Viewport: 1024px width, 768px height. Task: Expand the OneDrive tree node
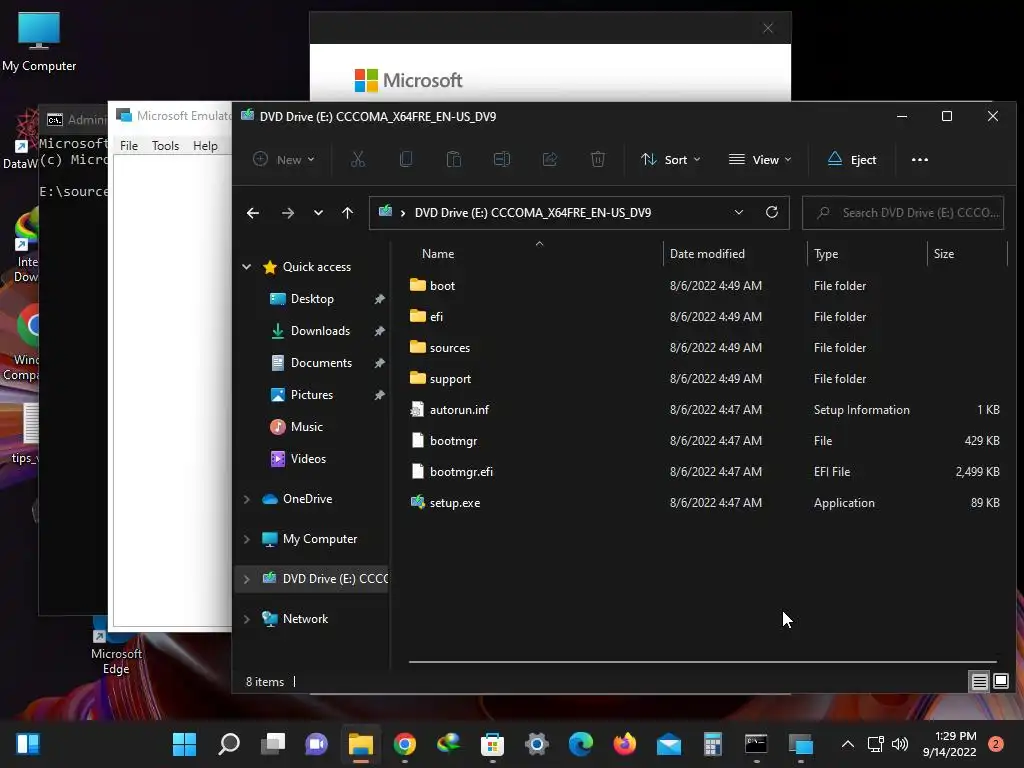[247, 499]
